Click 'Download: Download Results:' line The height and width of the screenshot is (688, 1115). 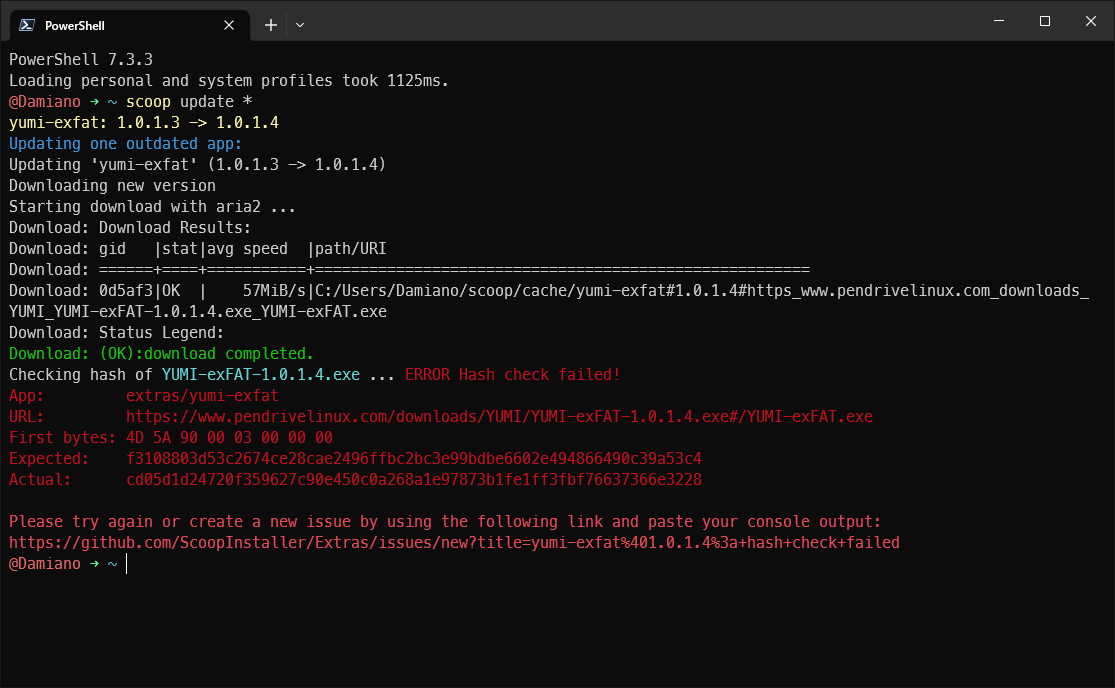tap(129, 227)
